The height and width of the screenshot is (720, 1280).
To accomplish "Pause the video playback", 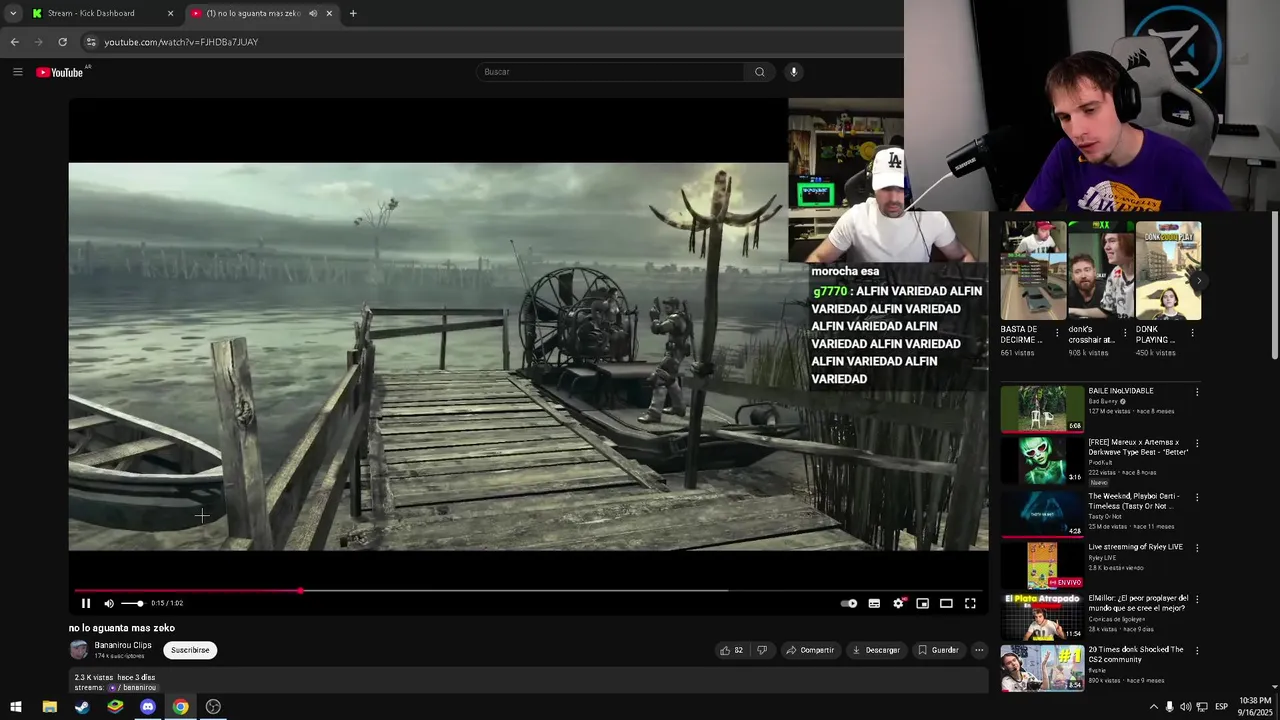I will point(86,603).
